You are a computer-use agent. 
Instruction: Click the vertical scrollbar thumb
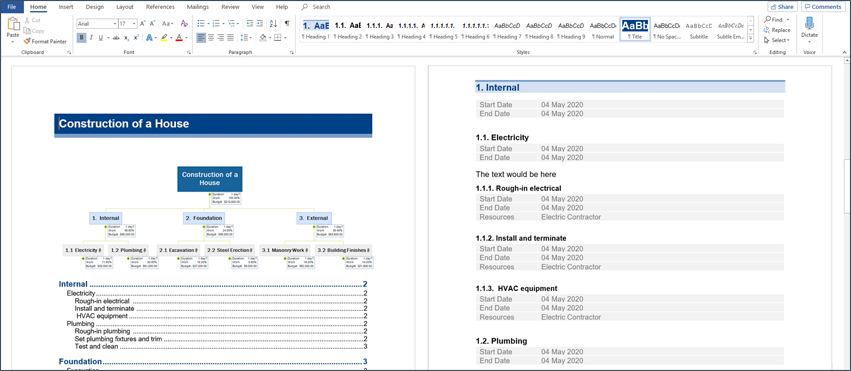coord(847,187)
